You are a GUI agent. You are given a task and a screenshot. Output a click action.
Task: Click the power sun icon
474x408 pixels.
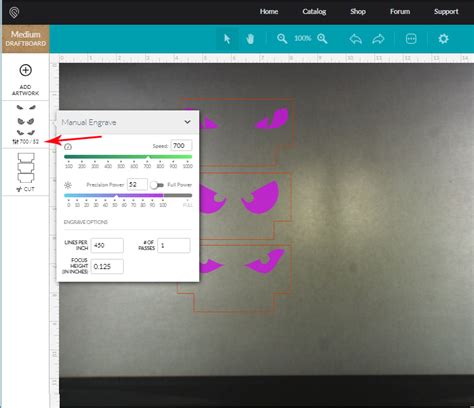(x=68, y=185)
